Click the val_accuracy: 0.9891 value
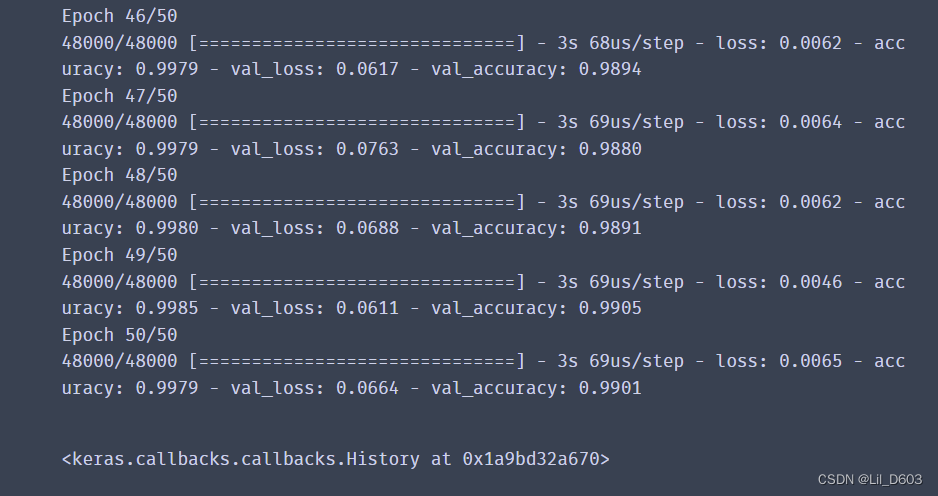Image resolution: width=938 pixels, height=496 pixels. click(536, 229)
